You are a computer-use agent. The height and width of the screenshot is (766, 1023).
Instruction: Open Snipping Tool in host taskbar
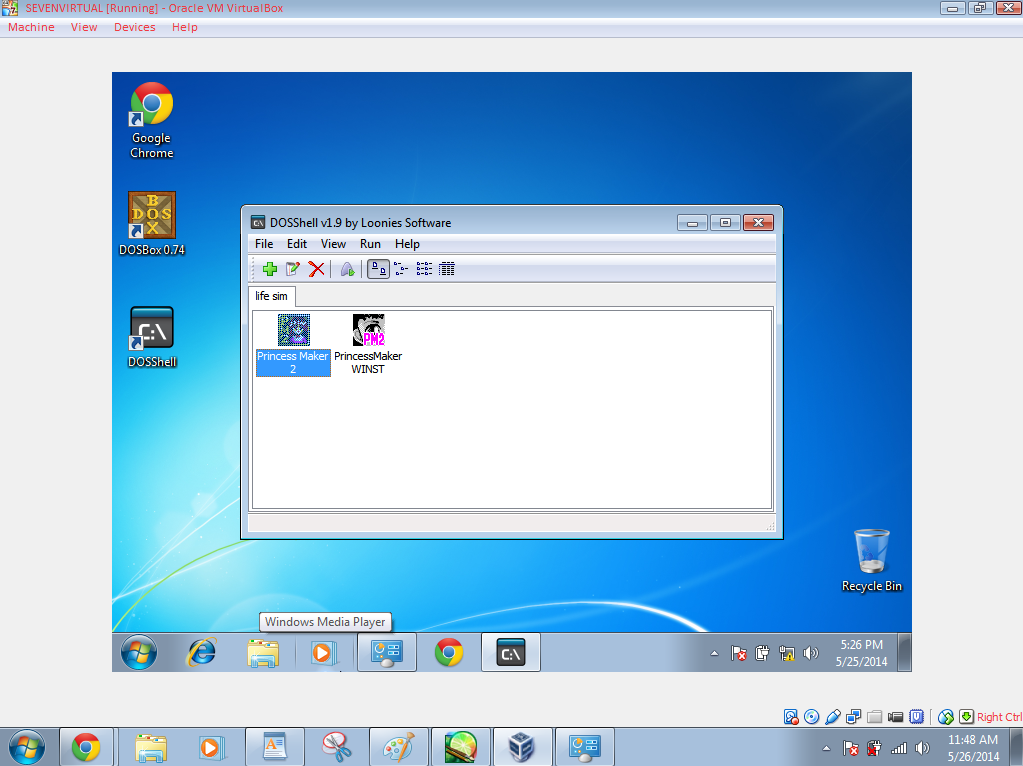[337, 747]
